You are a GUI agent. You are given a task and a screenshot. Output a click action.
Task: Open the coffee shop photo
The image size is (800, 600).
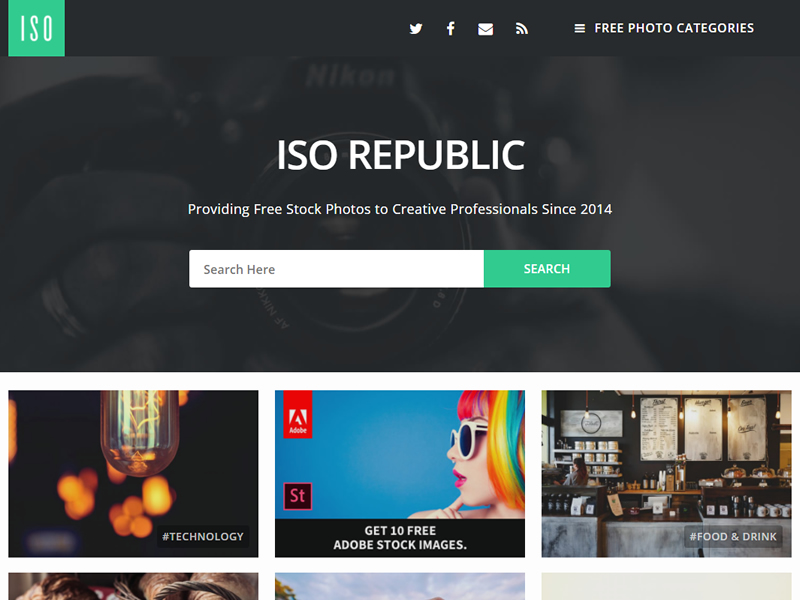[666, 473]
